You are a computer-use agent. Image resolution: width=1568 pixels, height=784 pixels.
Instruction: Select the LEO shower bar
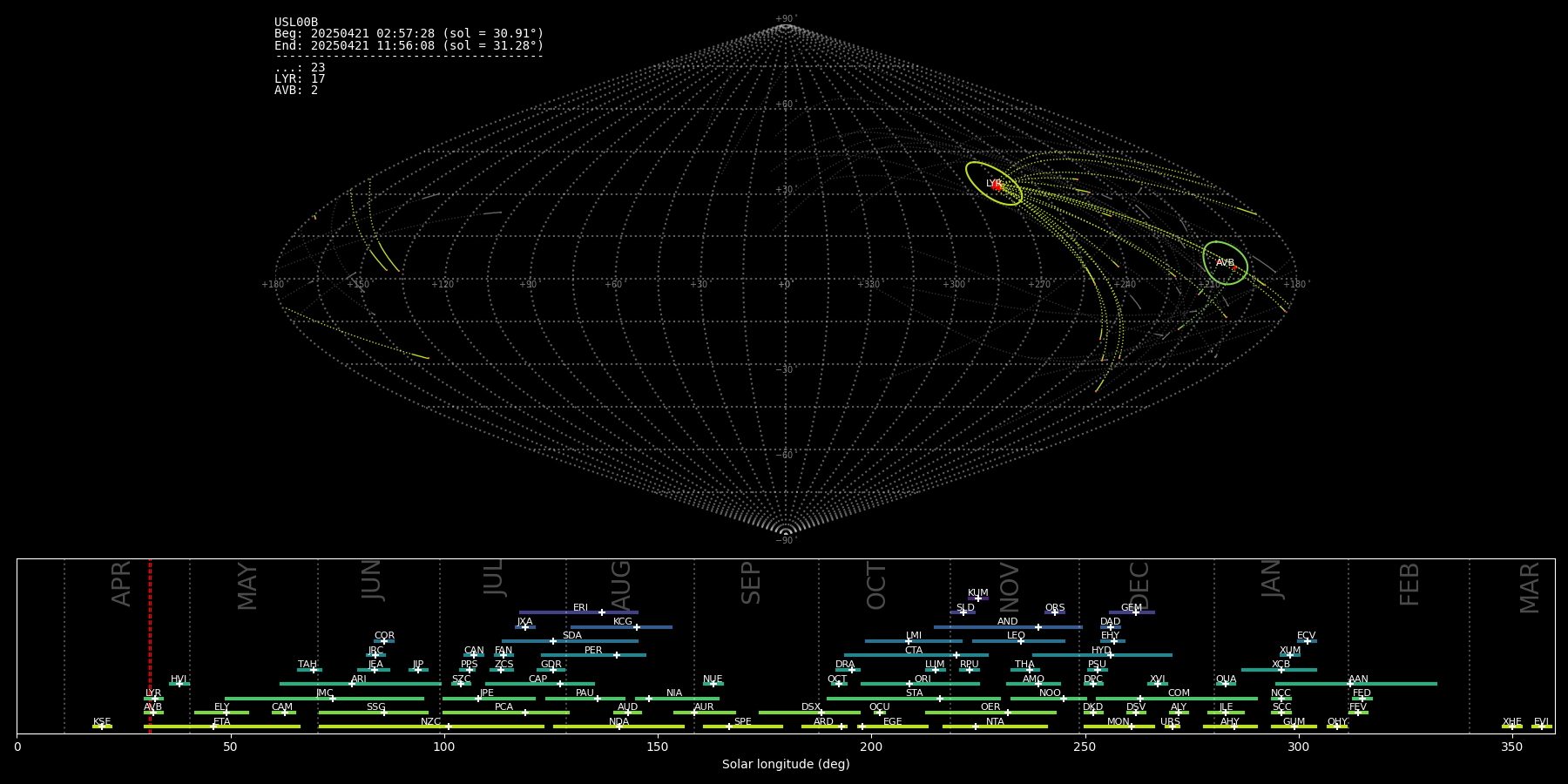click(x=1018, y=641)
